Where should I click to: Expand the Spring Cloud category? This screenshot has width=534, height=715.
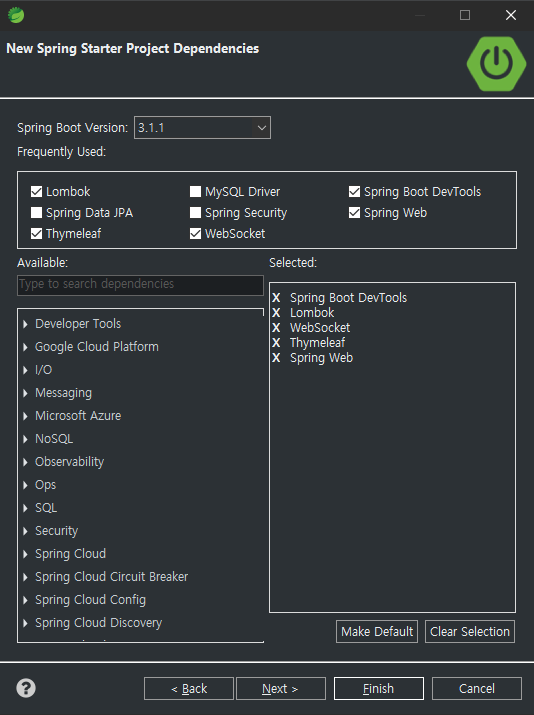(x=26, y=554)
